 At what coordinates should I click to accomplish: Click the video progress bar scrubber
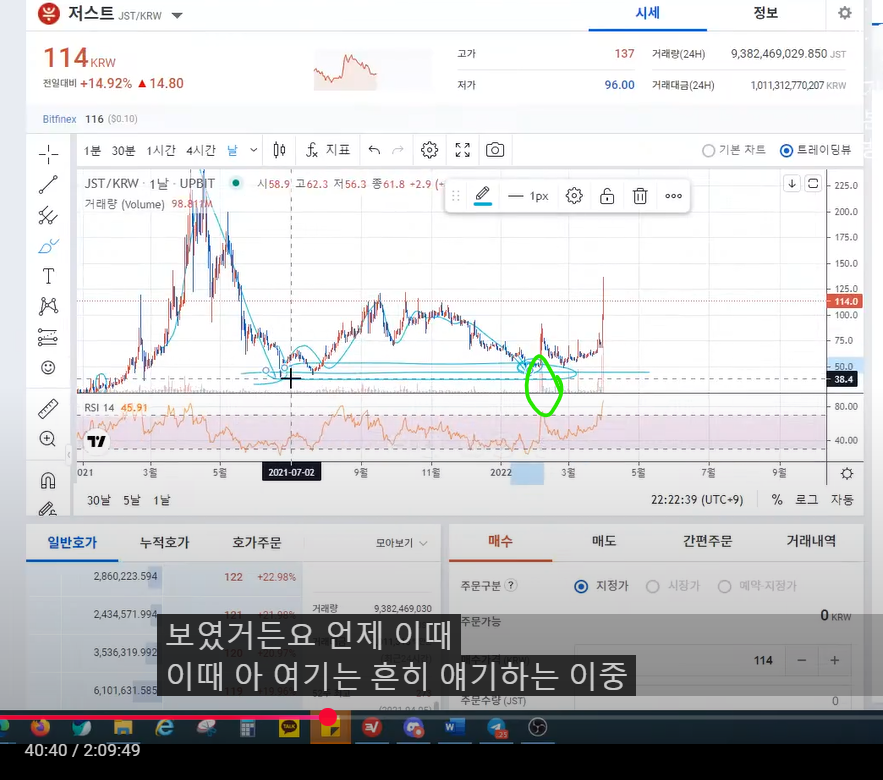(328, 717)
